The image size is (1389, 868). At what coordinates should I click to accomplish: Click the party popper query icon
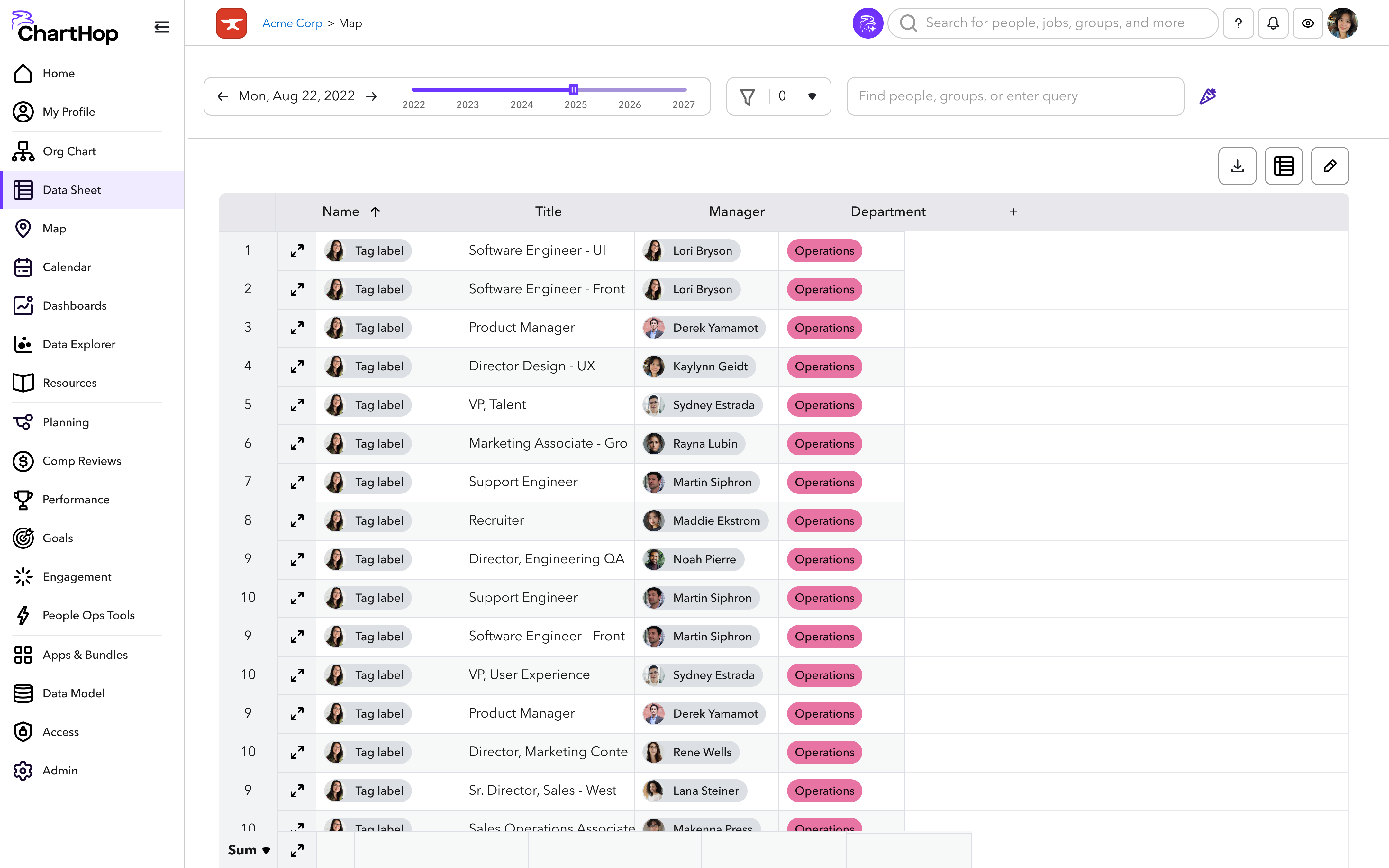pyautogui.click(x=1208, y=96)
